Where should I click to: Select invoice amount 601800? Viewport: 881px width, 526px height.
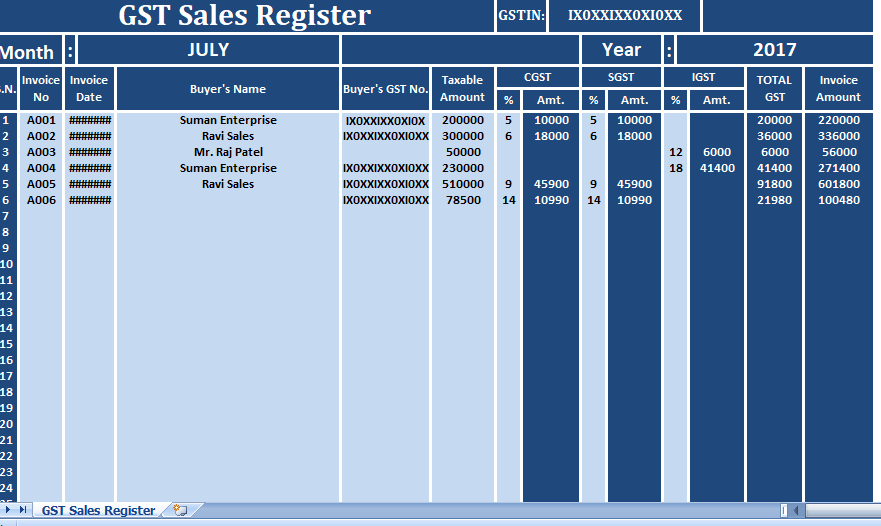(838, 184)
